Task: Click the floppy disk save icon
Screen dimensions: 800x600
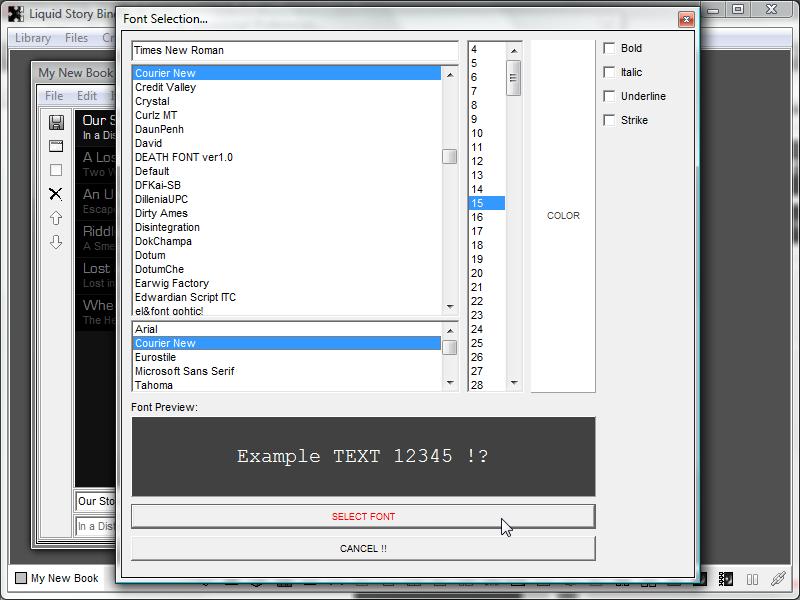Action: tap(56, 122)
